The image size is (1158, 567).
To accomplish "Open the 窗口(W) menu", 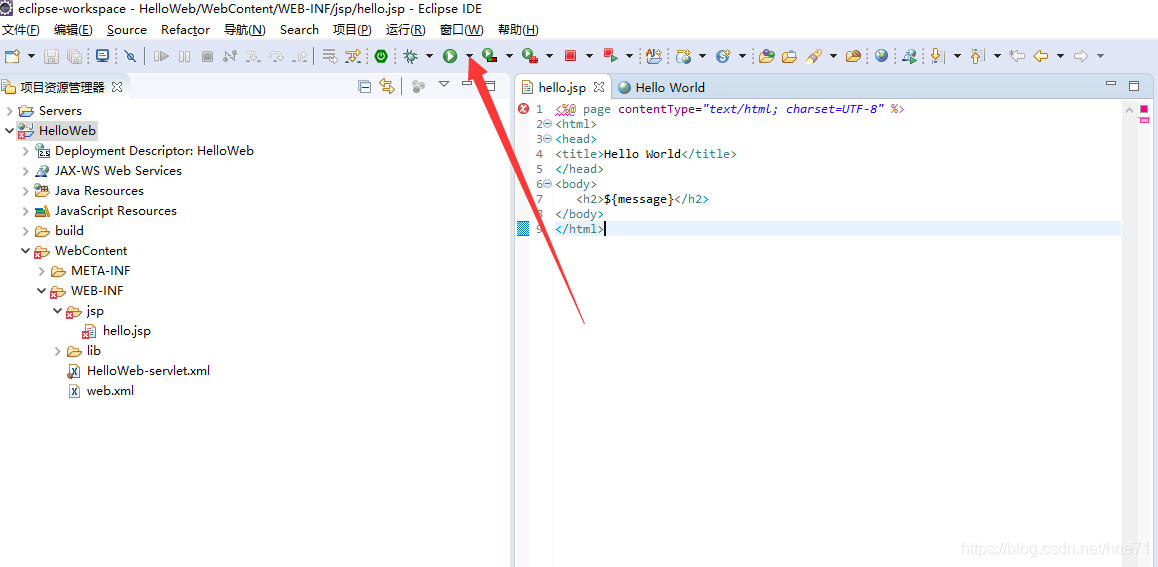I will pyautogui.click(x=462, y=30).
